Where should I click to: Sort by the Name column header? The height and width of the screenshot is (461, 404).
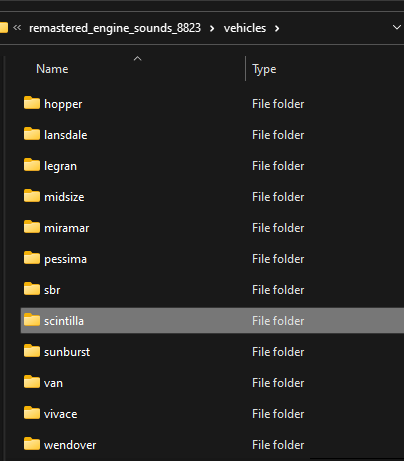coord(52,69)
